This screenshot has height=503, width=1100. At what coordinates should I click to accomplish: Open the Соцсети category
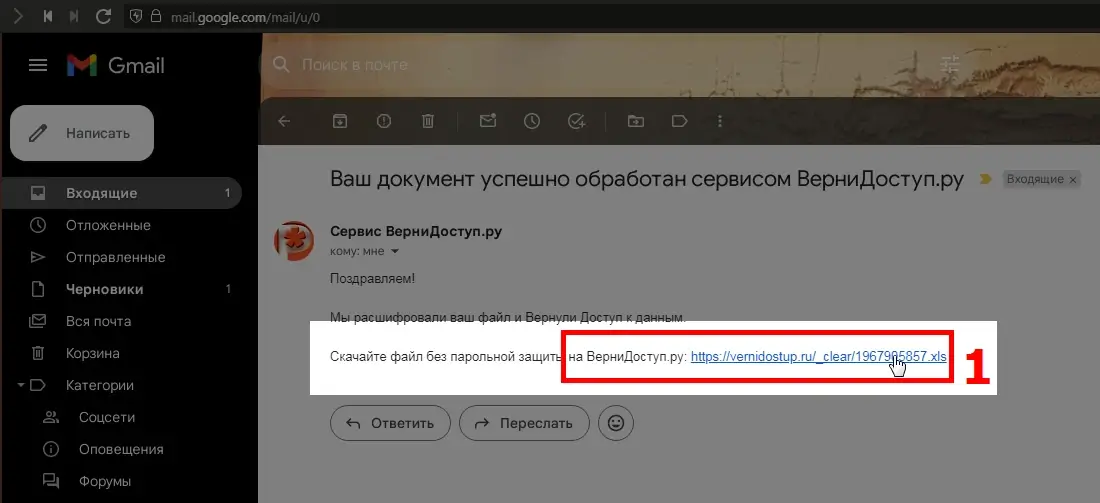pos(107,417)
